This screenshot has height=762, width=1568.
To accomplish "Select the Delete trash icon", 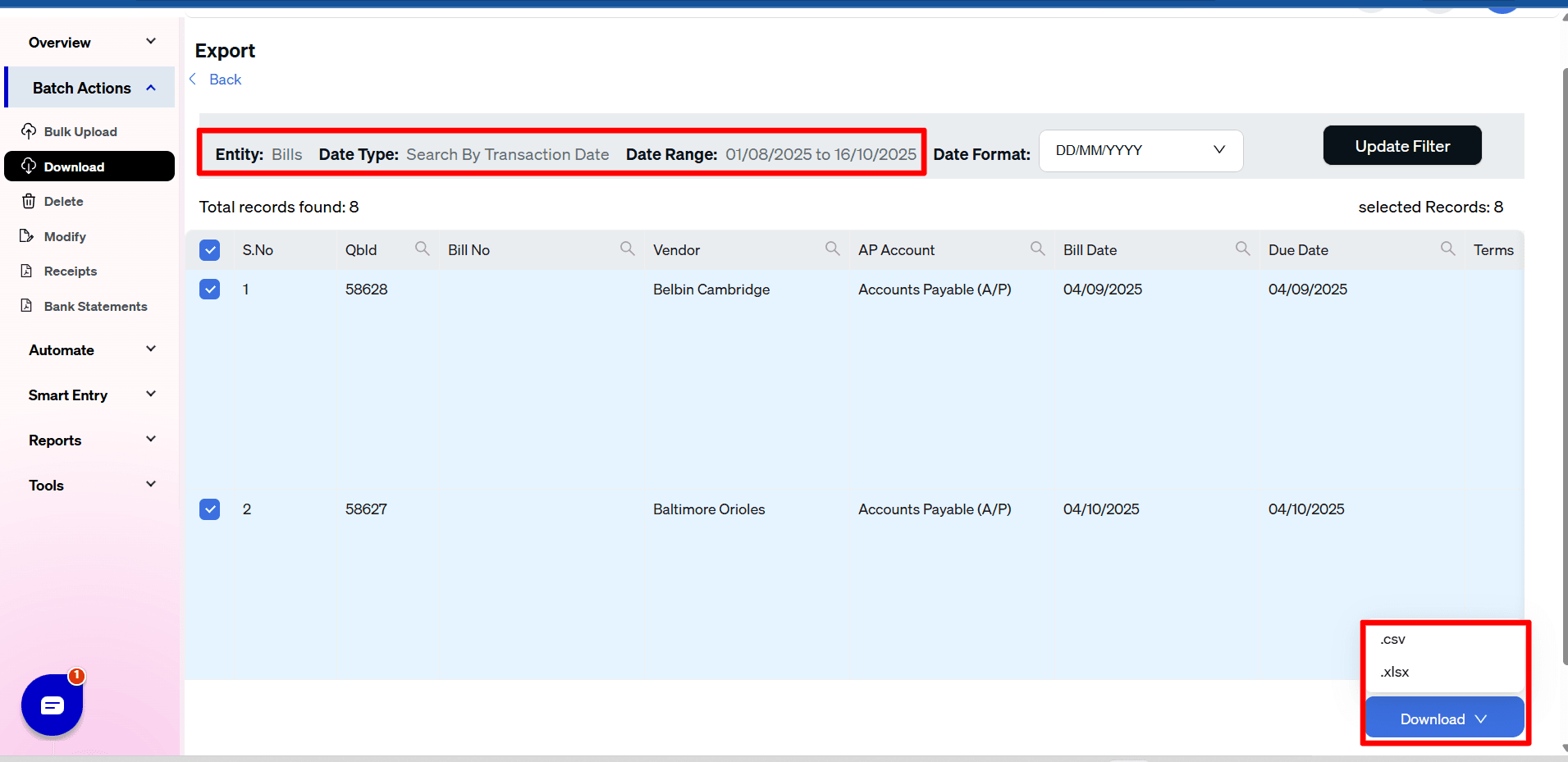I will [x=28, y=201].
